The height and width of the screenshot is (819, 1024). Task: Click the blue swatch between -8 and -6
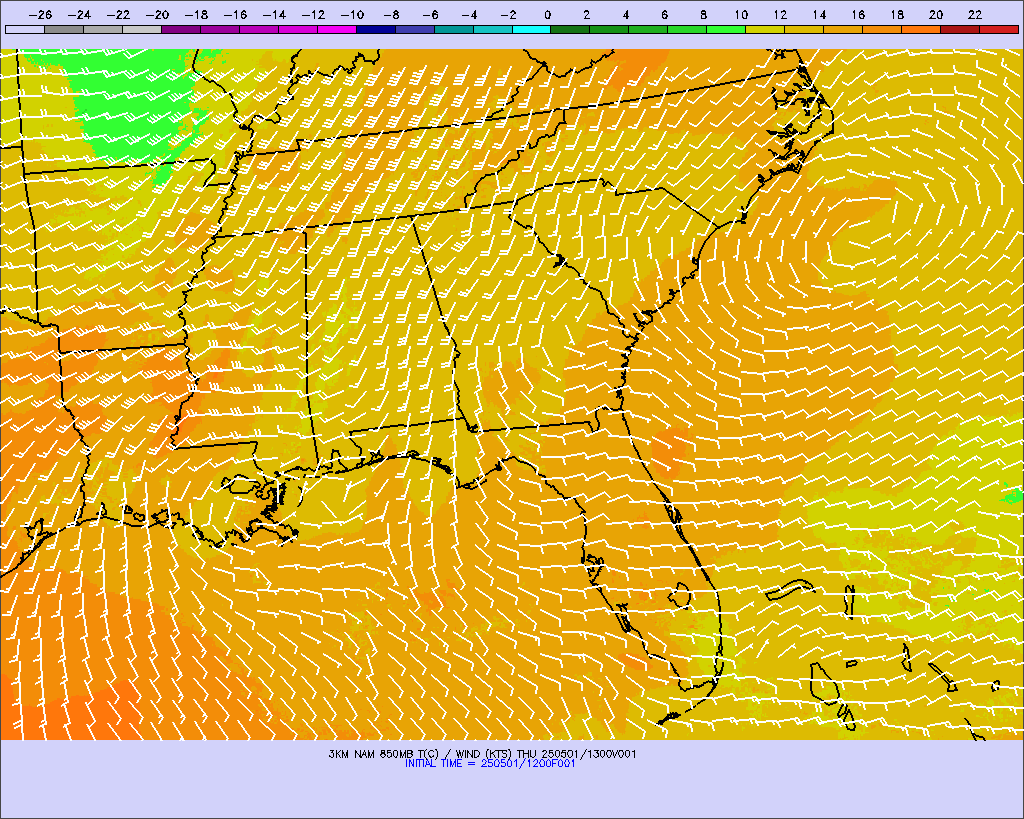[415, 29]
